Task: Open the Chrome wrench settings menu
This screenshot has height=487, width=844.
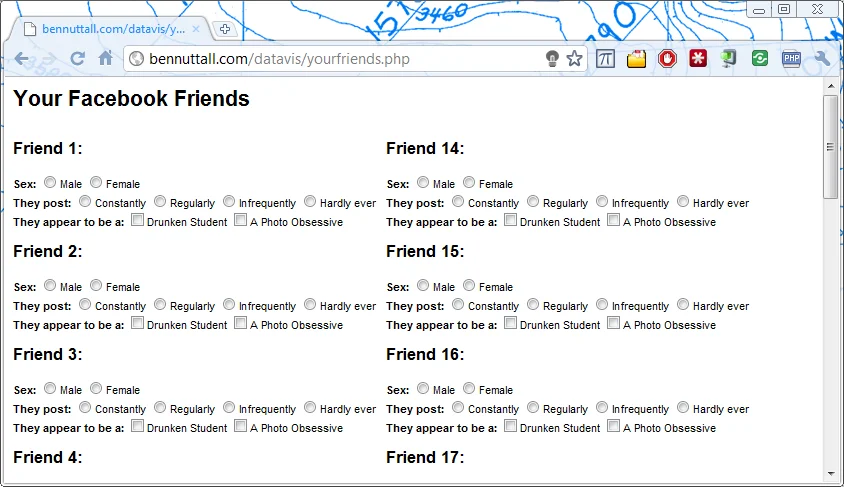Action: tap(822, 58)
